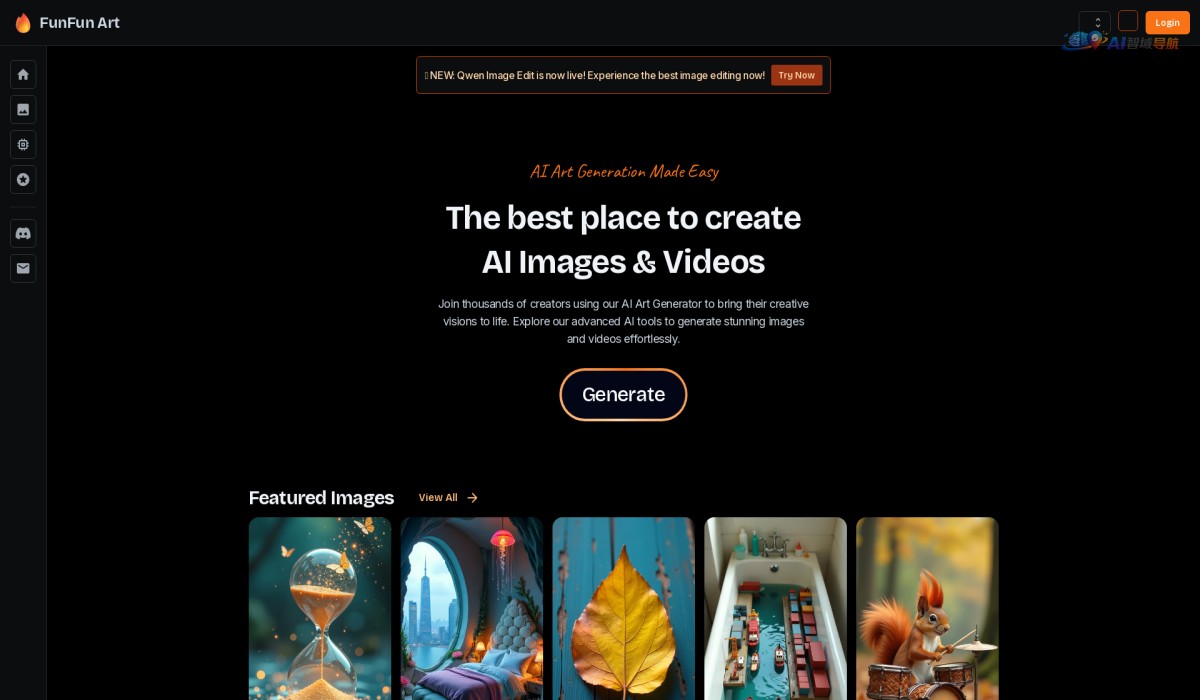
Task: Open the bathtub cargo ships thumbnail
Action: coord(775,608)
